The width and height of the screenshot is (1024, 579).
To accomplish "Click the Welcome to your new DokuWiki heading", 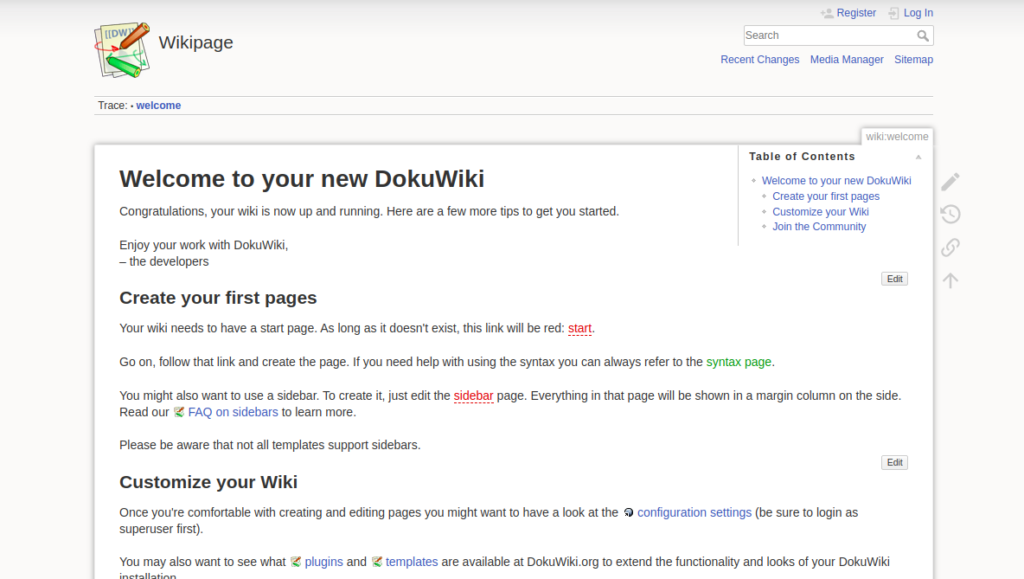I will click(302, 179).
